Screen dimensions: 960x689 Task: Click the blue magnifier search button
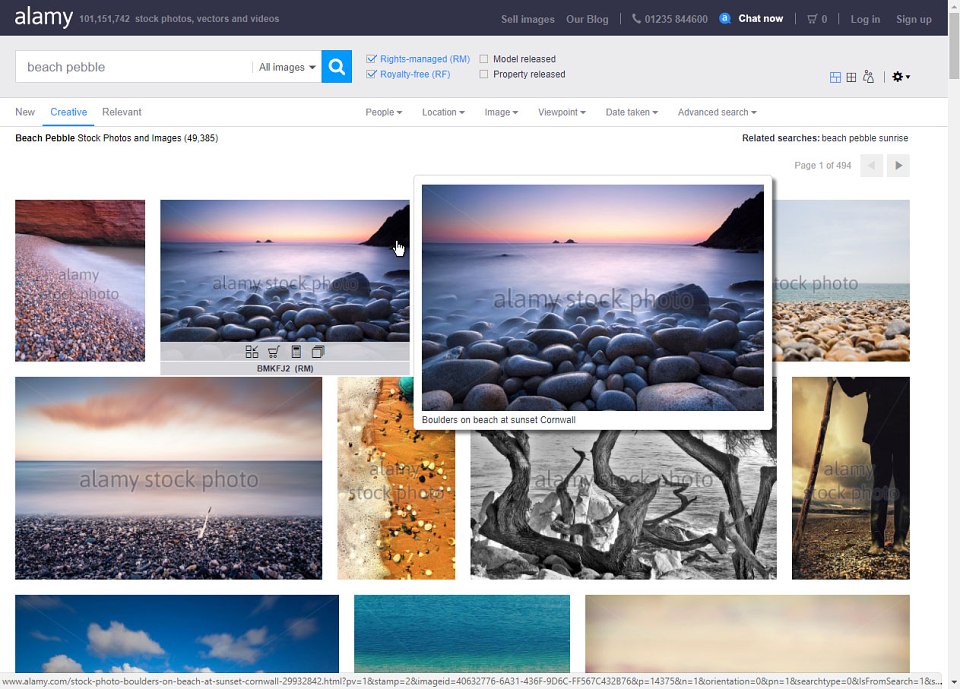coord(336,66)
